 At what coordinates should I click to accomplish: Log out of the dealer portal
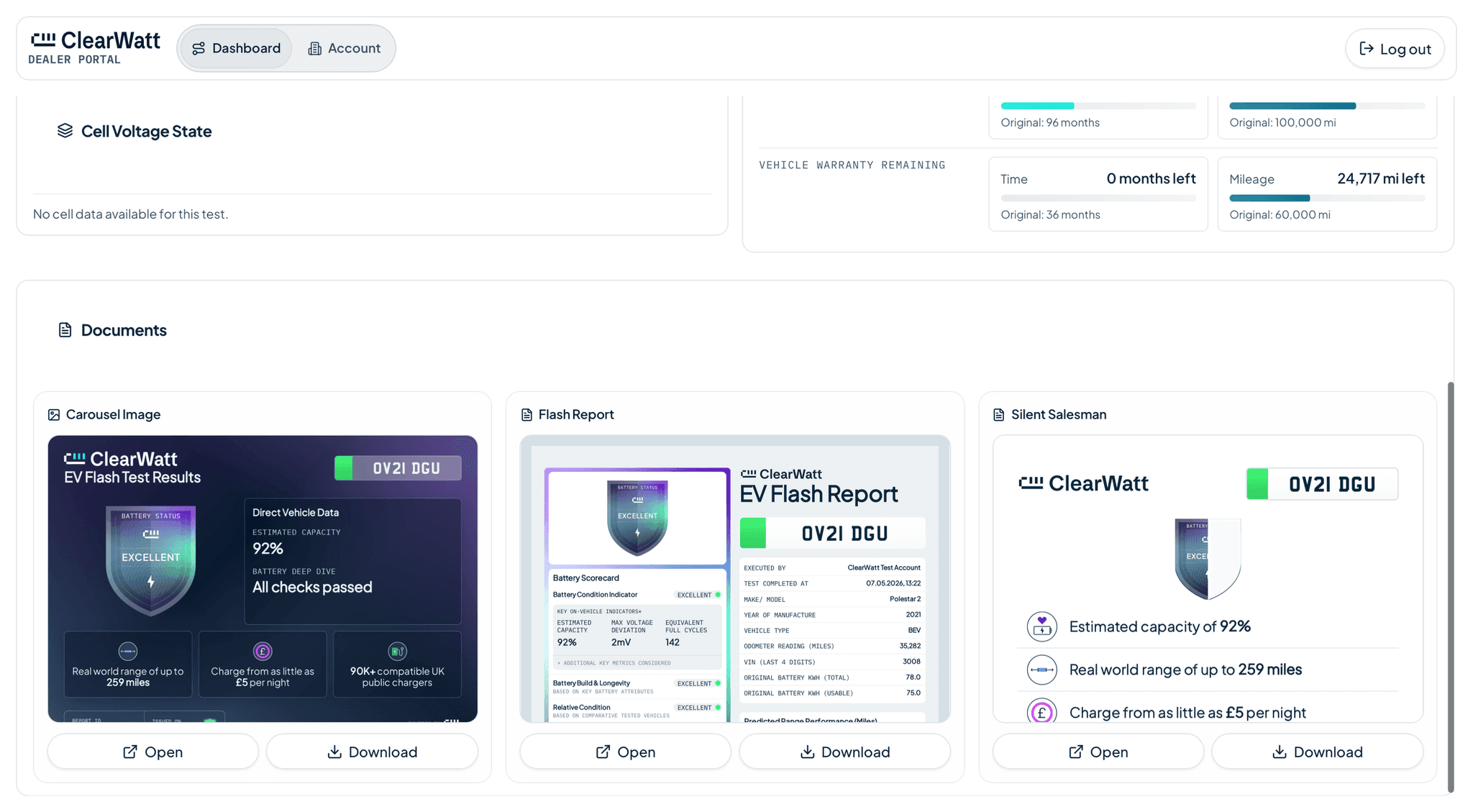[x=1395, y=49]
